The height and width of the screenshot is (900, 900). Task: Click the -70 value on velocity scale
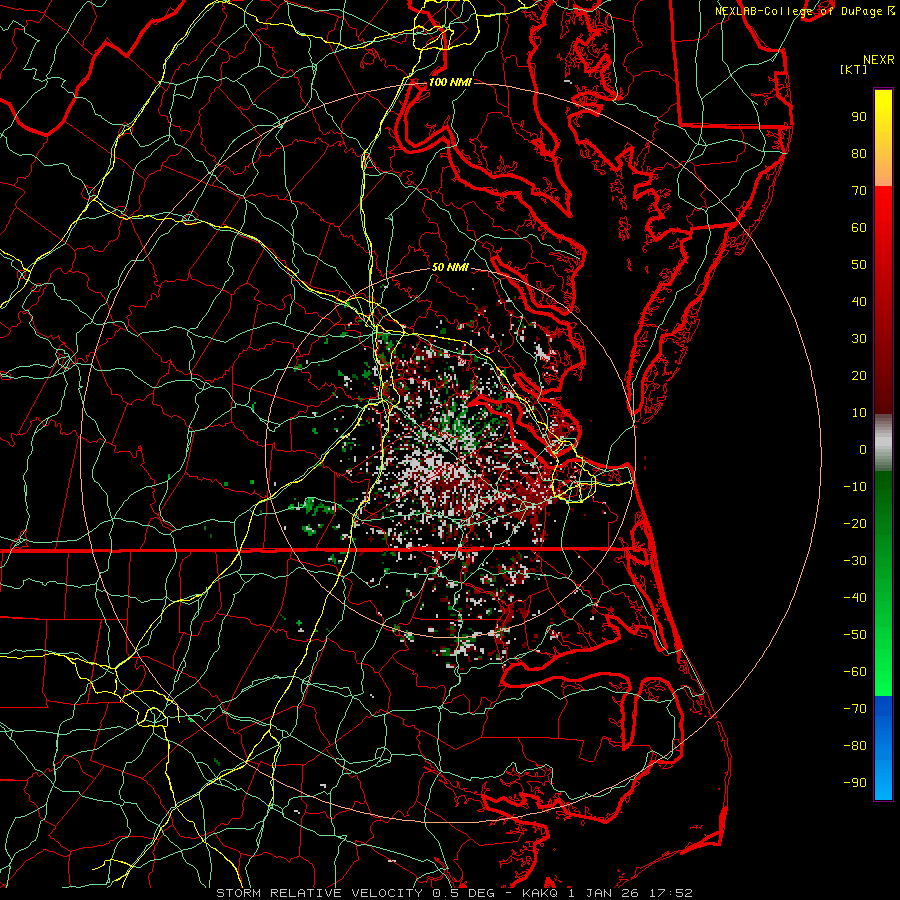pos(855,708)
